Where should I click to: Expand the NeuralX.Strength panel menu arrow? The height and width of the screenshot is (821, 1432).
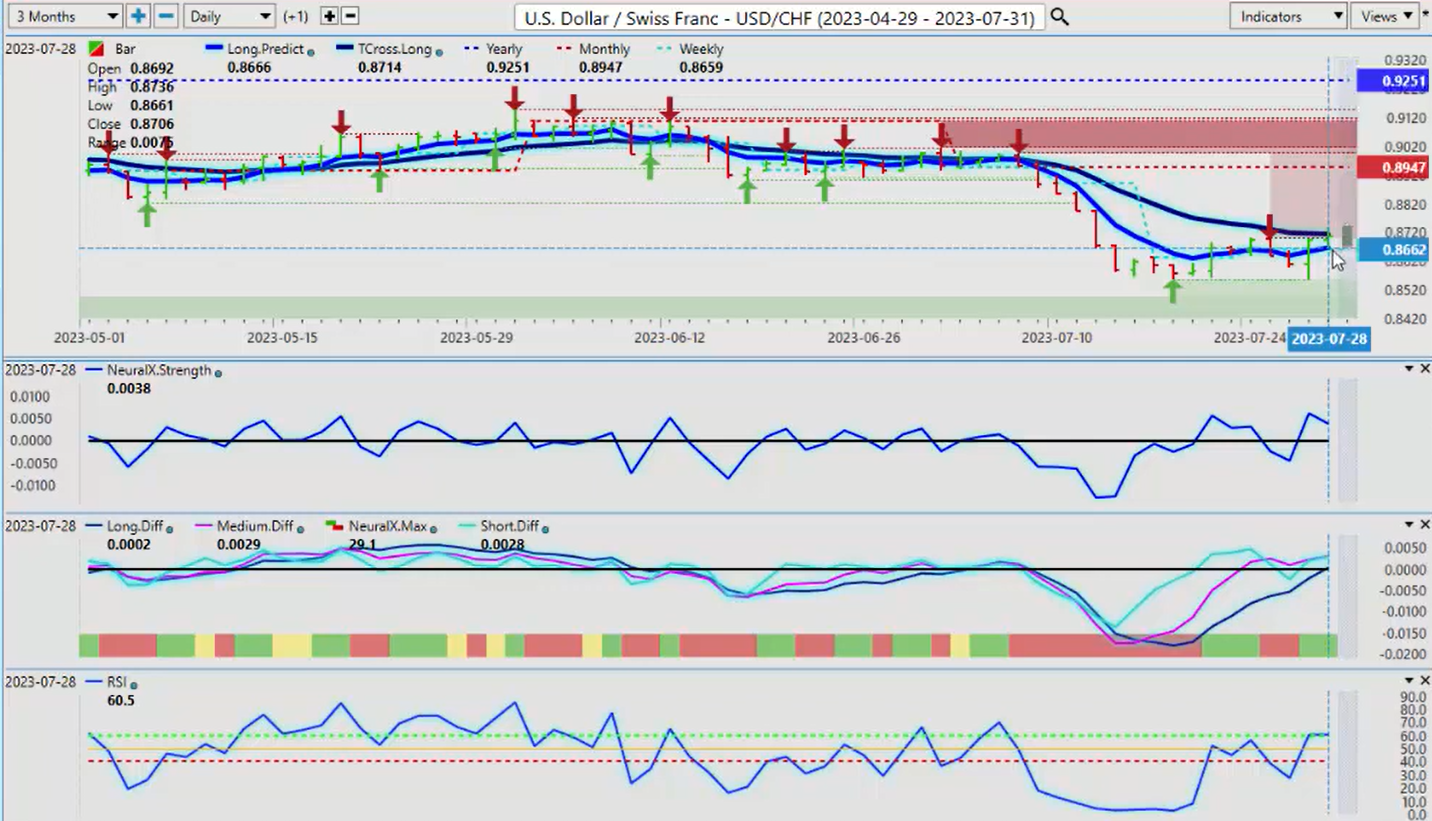pyautogui.click(x=1410, y=369)
